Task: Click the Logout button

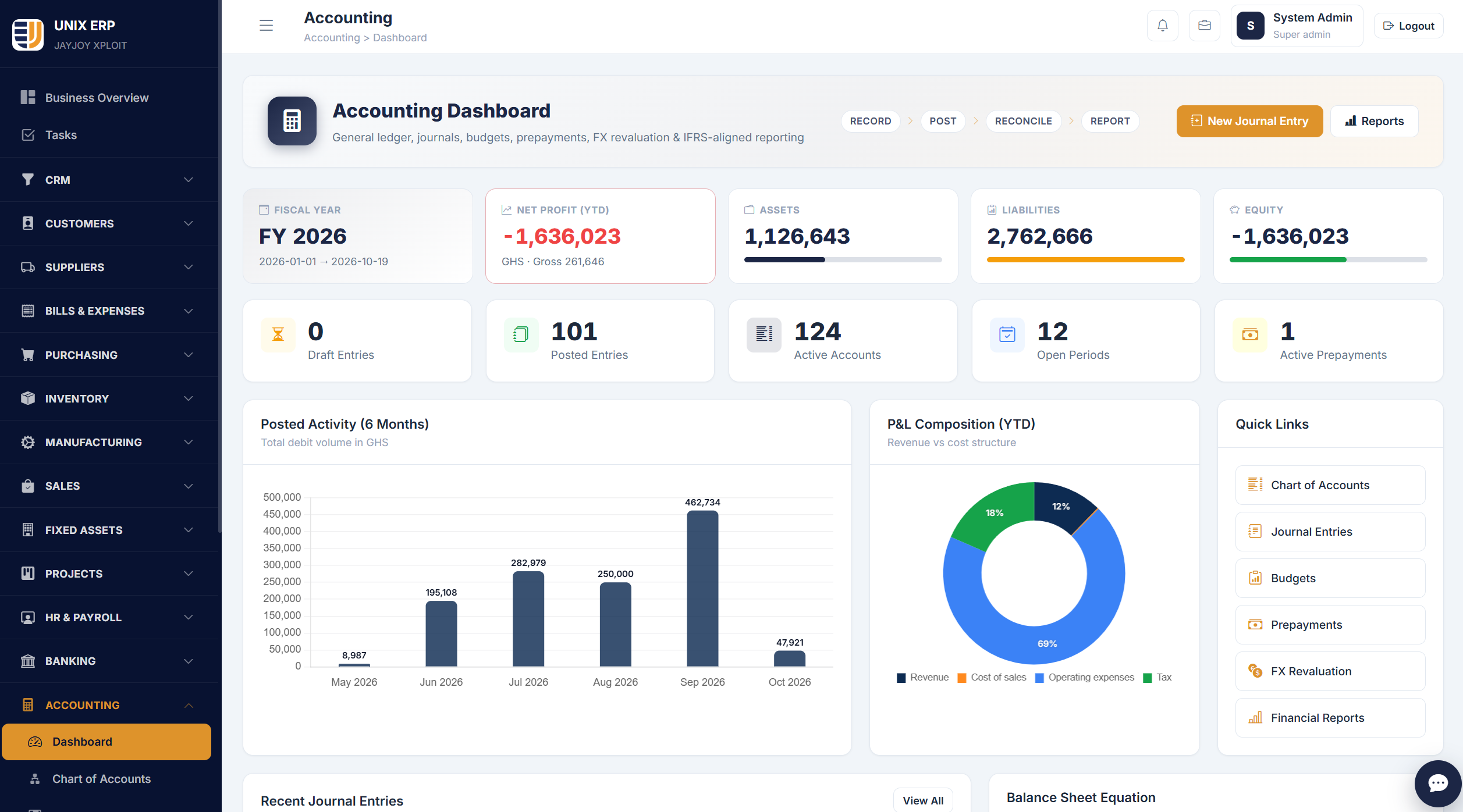Action: [x=1408, y=26]
